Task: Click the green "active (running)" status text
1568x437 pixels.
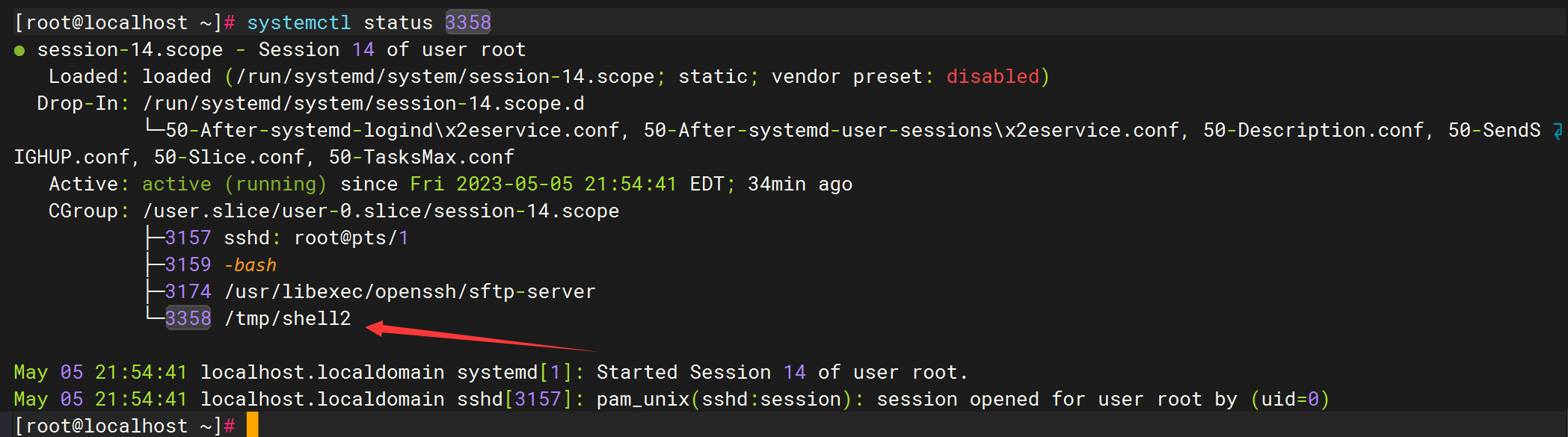Action: point(234,185)
